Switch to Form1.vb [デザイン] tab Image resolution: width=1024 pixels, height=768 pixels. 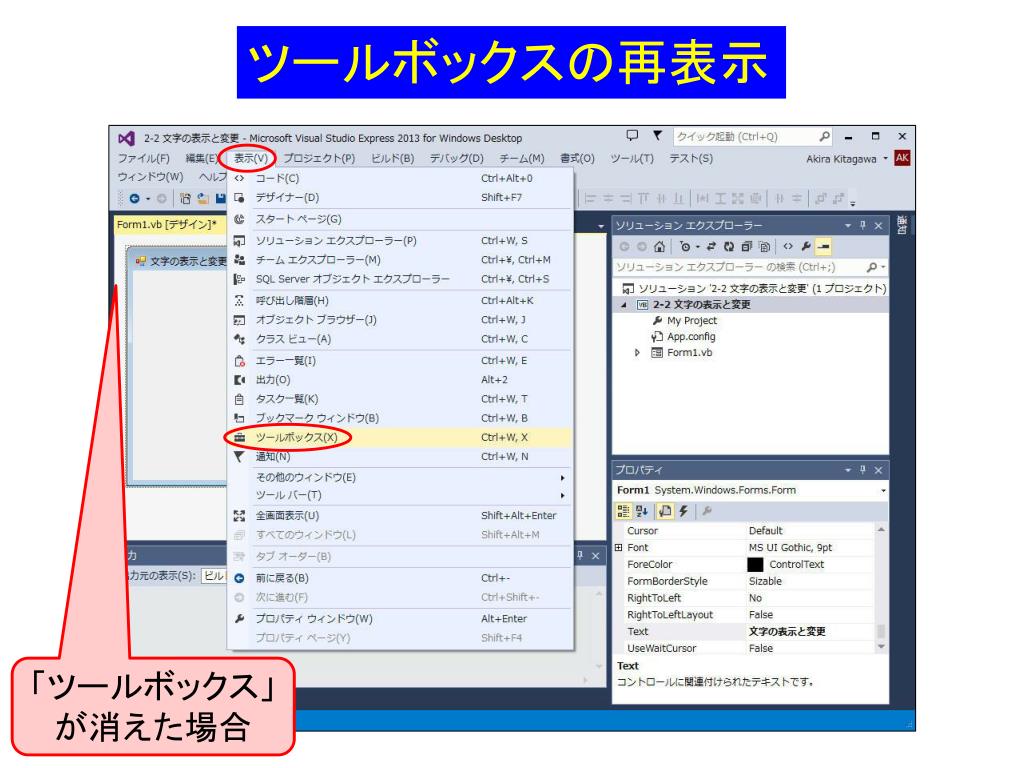168,225
